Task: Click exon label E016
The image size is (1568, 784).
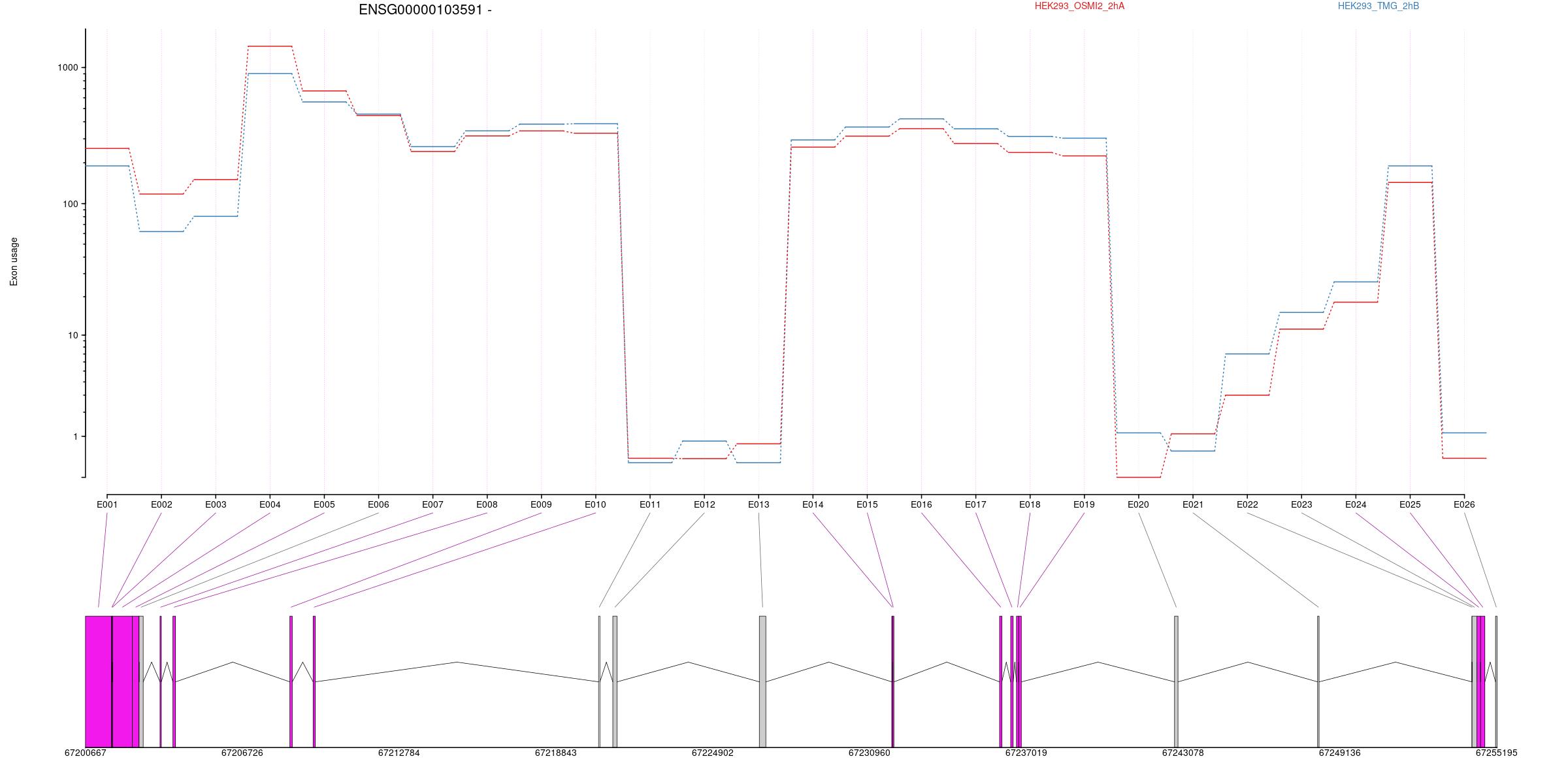Action: coord(921,504)
